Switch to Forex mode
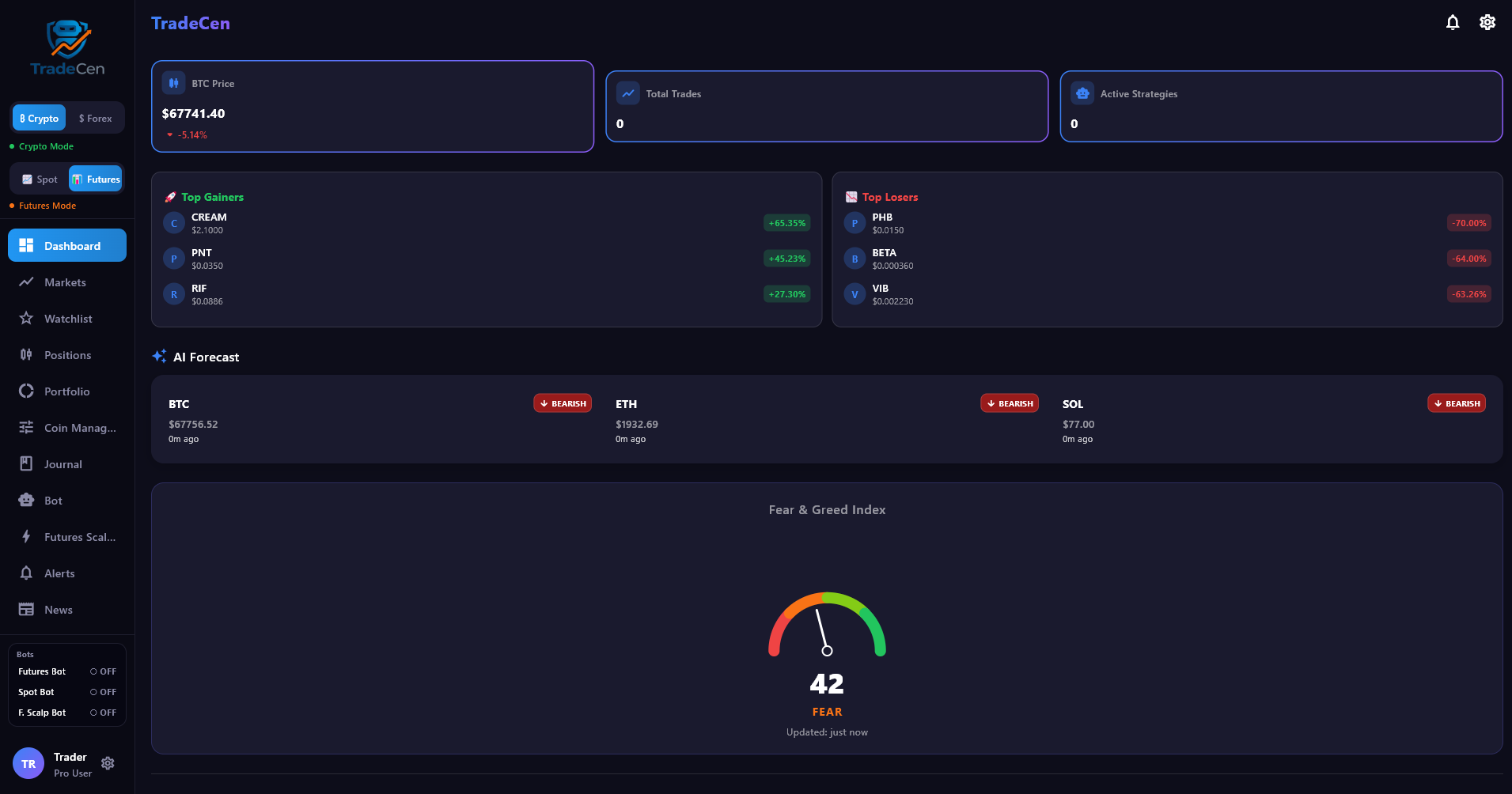The width and height of the screenshot is (1512, 794). click(95, 118)
